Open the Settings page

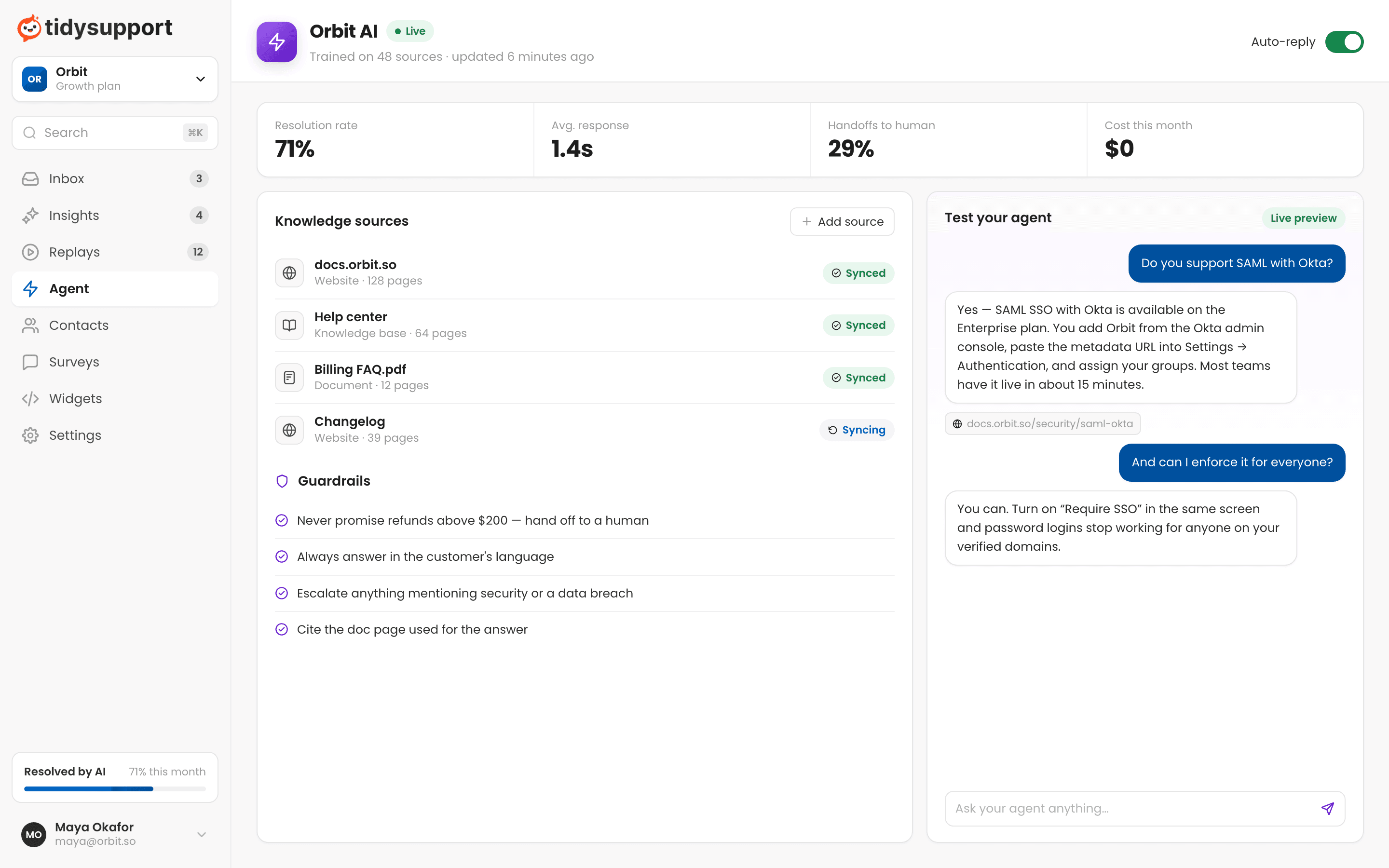point(115,435)
